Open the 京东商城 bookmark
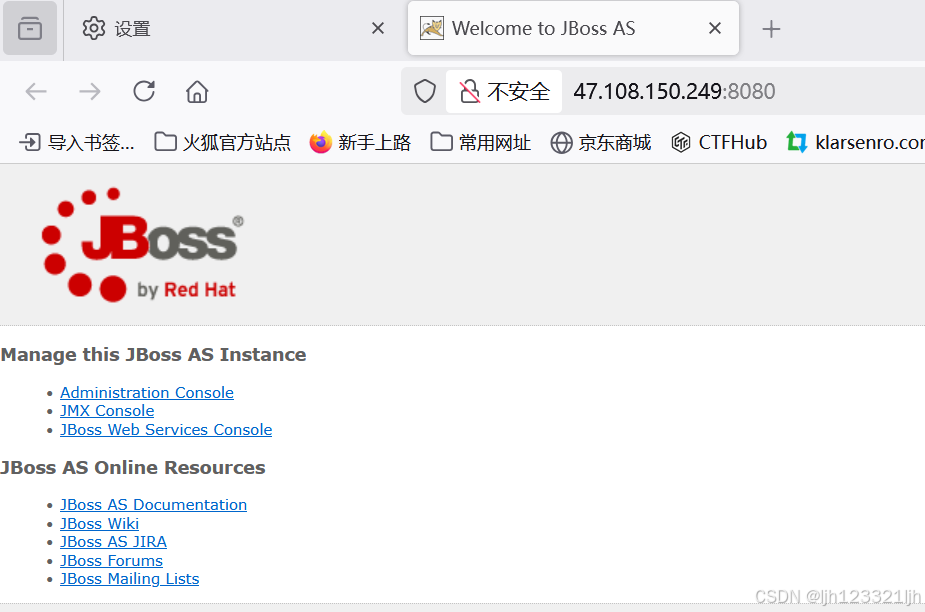Image resolution: width=925 pixels, height=612 pixels. click(601, 142)
